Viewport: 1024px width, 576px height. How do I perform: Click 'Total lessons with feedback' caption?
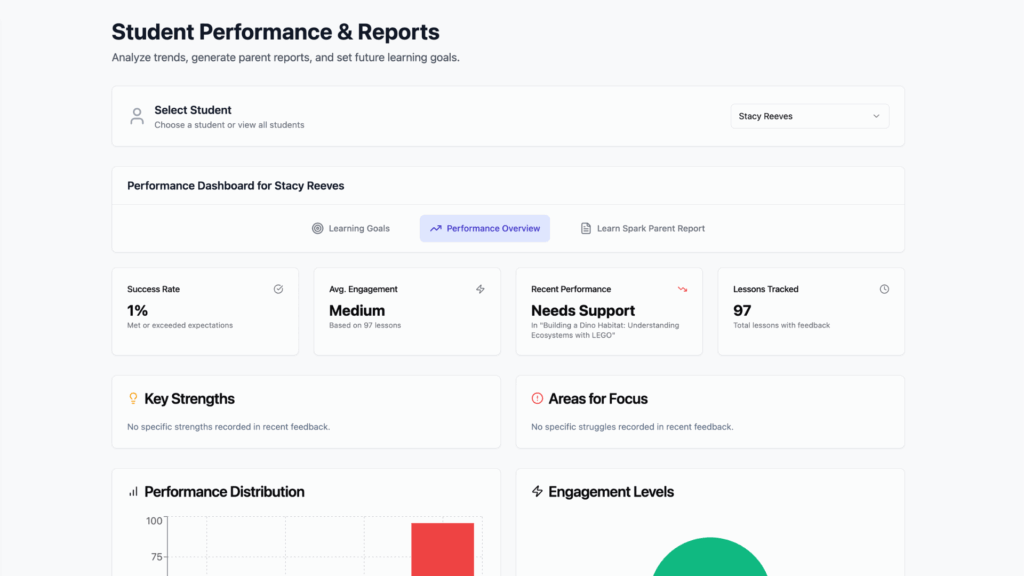tap(781, 325)
